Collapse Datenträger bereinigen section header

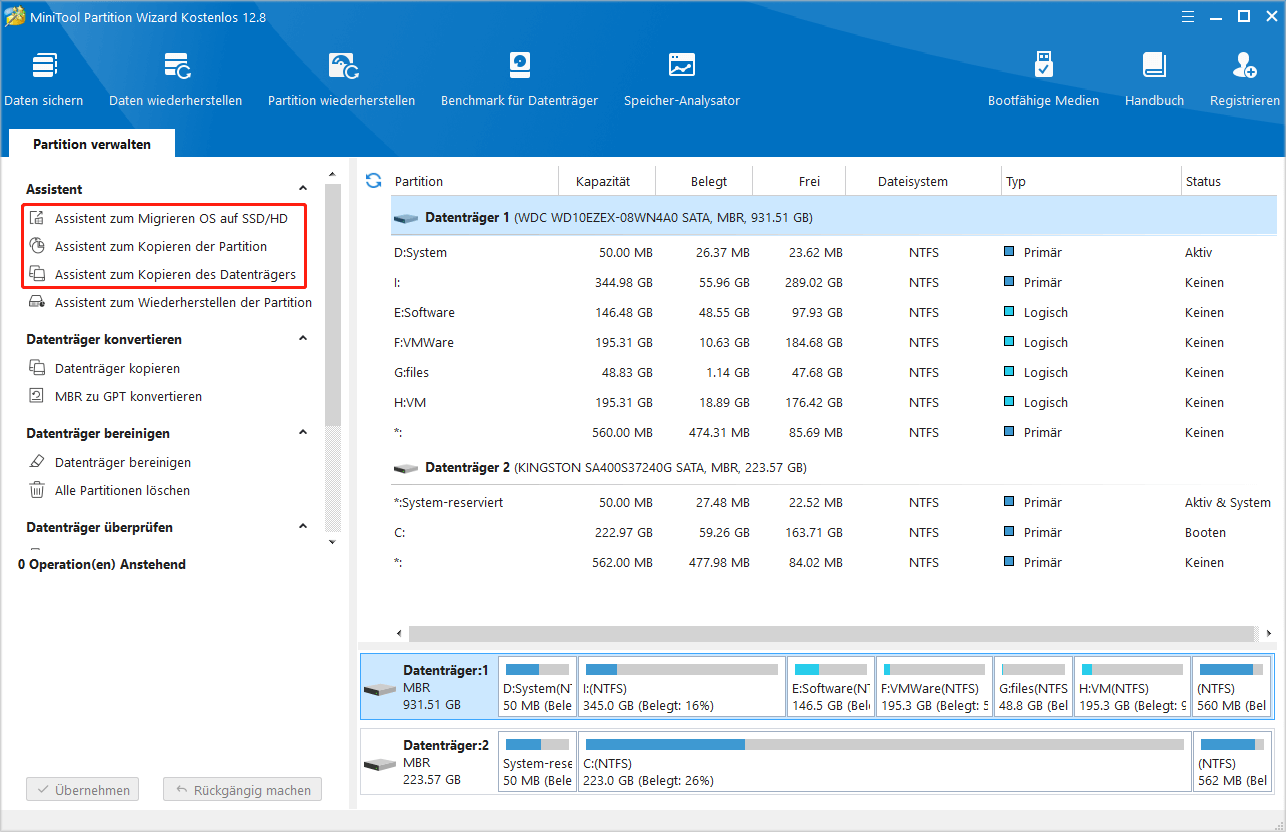(x=303, y=433)
